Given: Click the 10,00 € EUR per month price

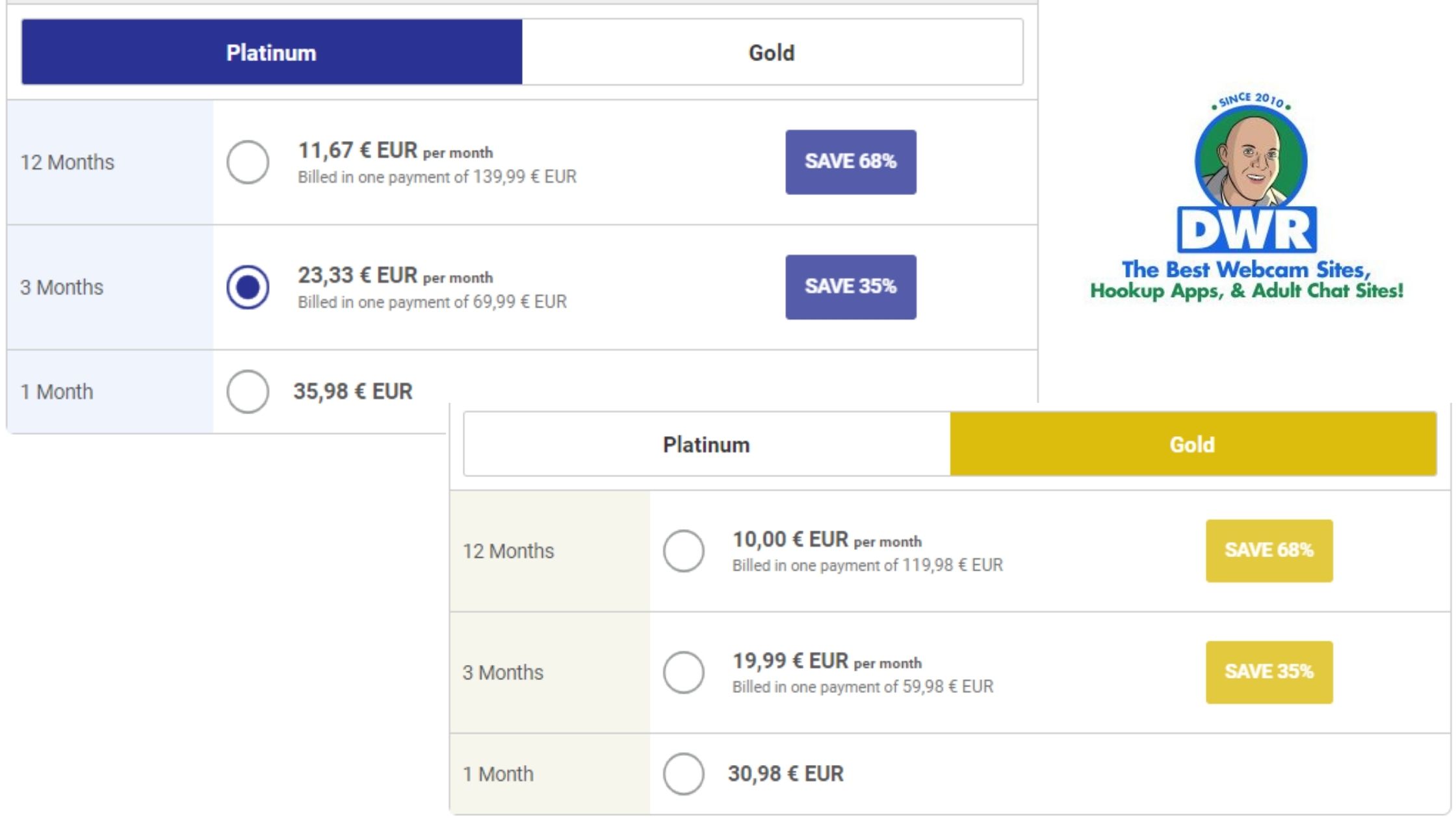Looking at the screenshot, I should (827, 539).
